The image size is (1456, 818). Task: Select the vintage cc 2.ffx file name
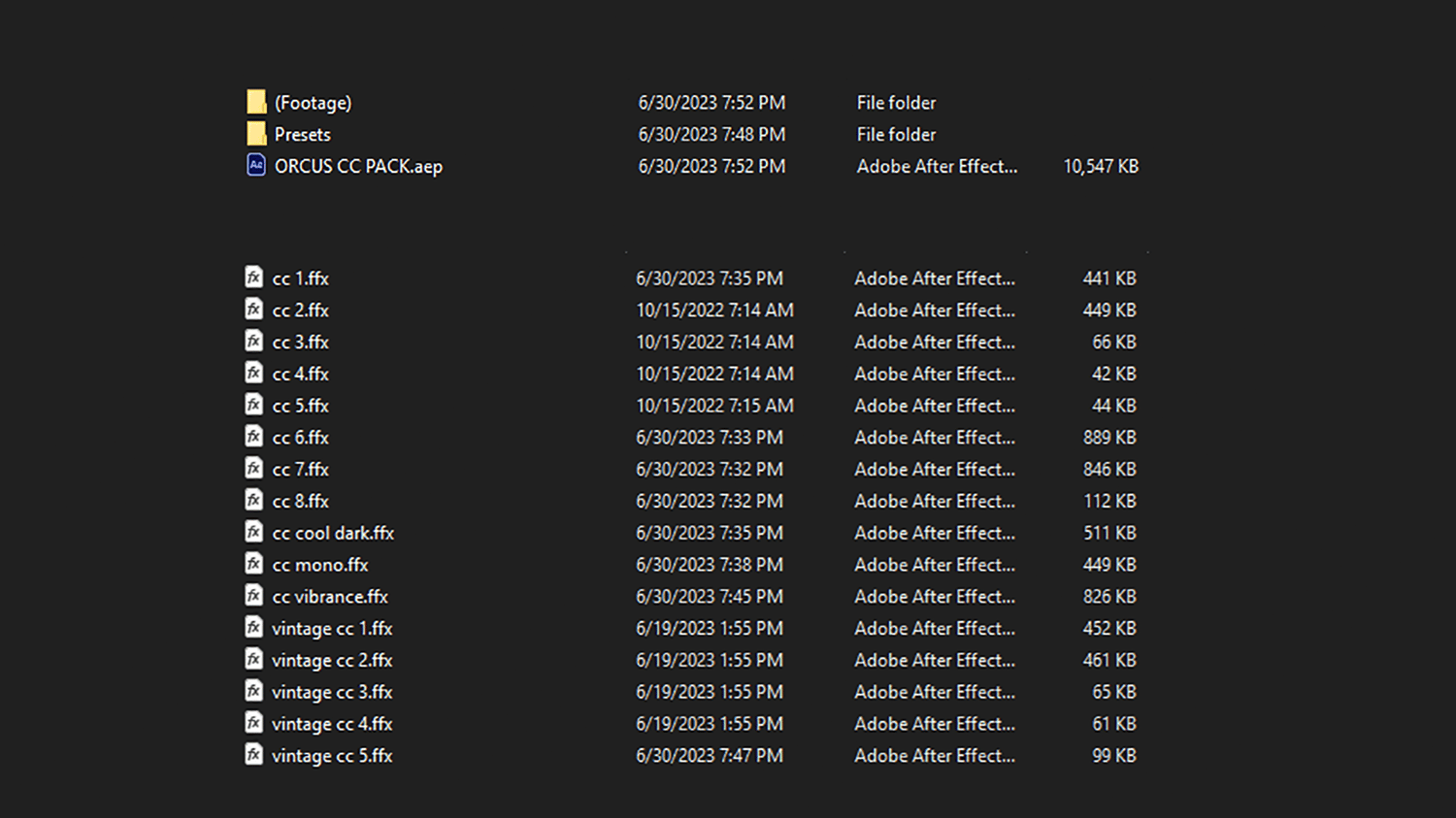tap(332, 661)
